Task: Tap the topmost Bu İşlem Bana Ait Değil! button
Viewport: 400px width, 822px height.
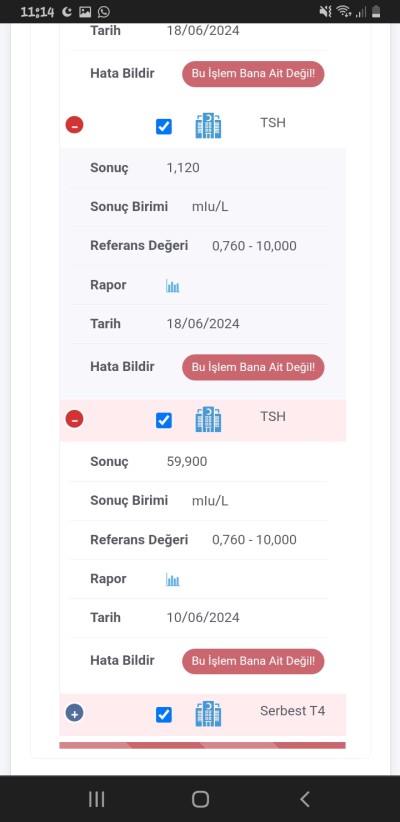Action: (x=253, y=74)
